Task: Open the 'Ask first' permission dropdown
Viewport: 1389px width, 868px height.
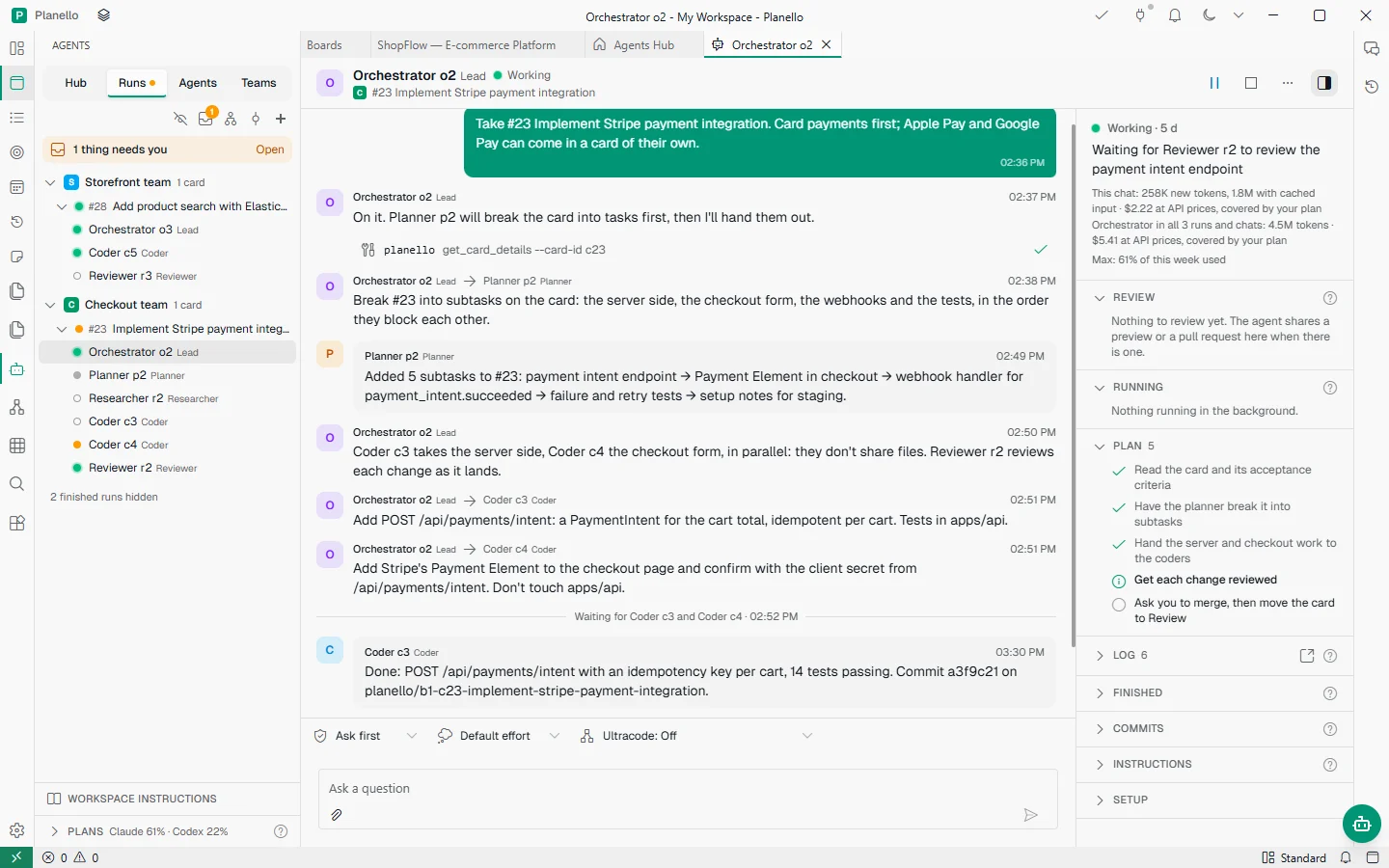Action: click(x=366, y=736)
